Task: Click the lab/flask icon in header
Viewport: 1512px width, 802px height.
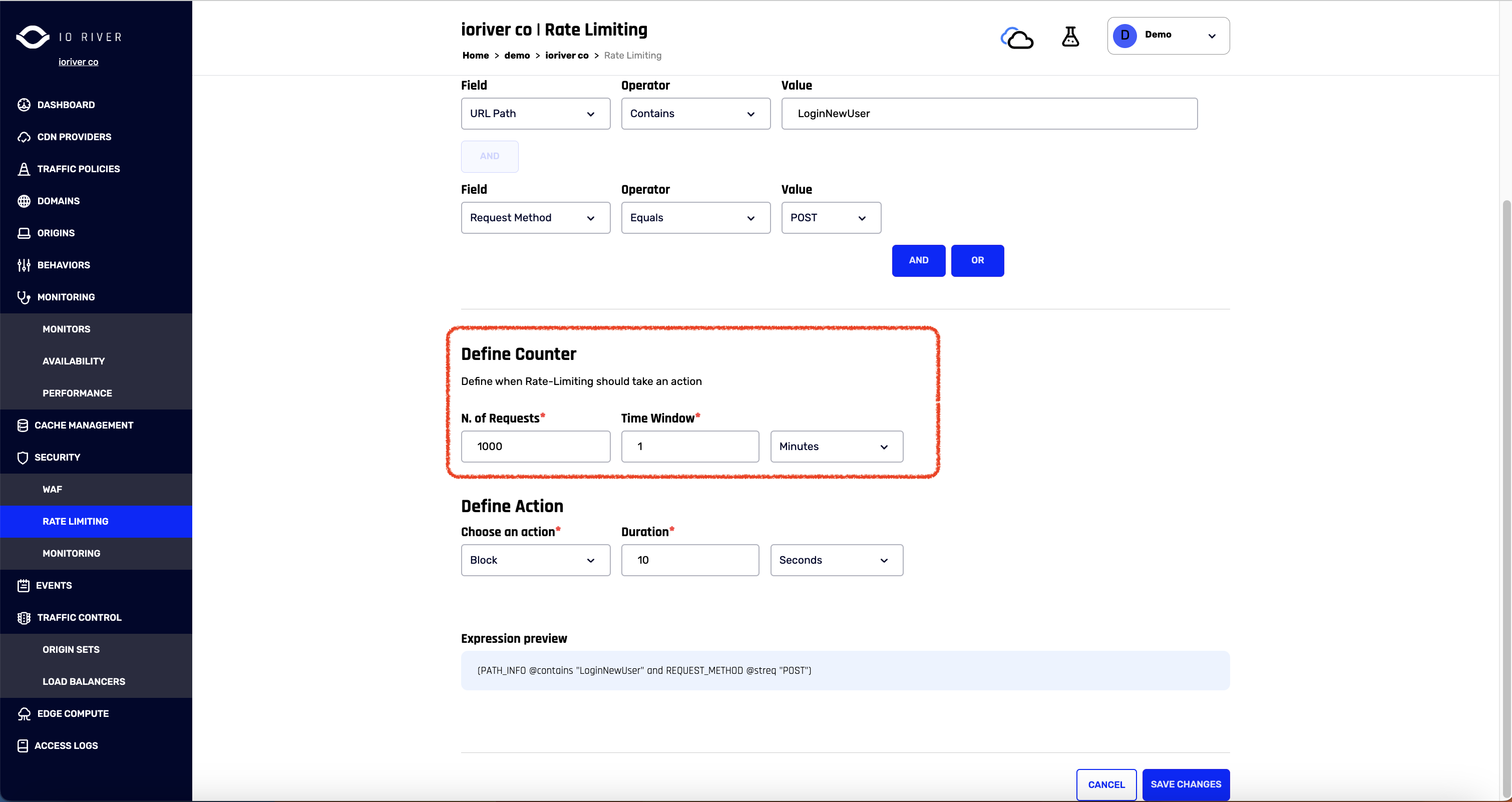Action: point(1071,36)
